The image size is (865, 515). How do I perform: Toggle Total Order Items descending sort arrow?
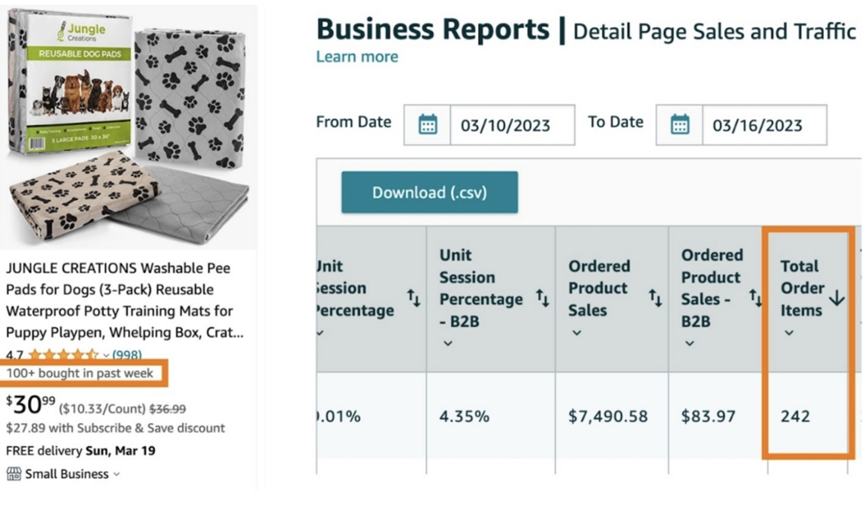pos(837,298)
